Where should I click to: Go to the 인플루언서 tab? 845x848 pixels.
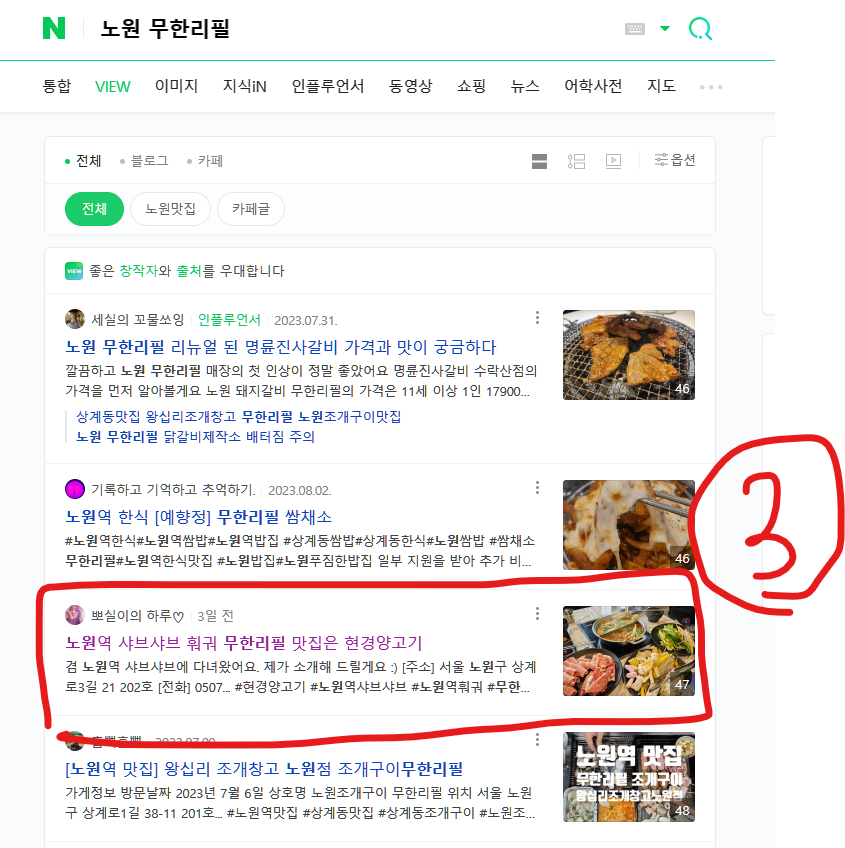(328, 86)
